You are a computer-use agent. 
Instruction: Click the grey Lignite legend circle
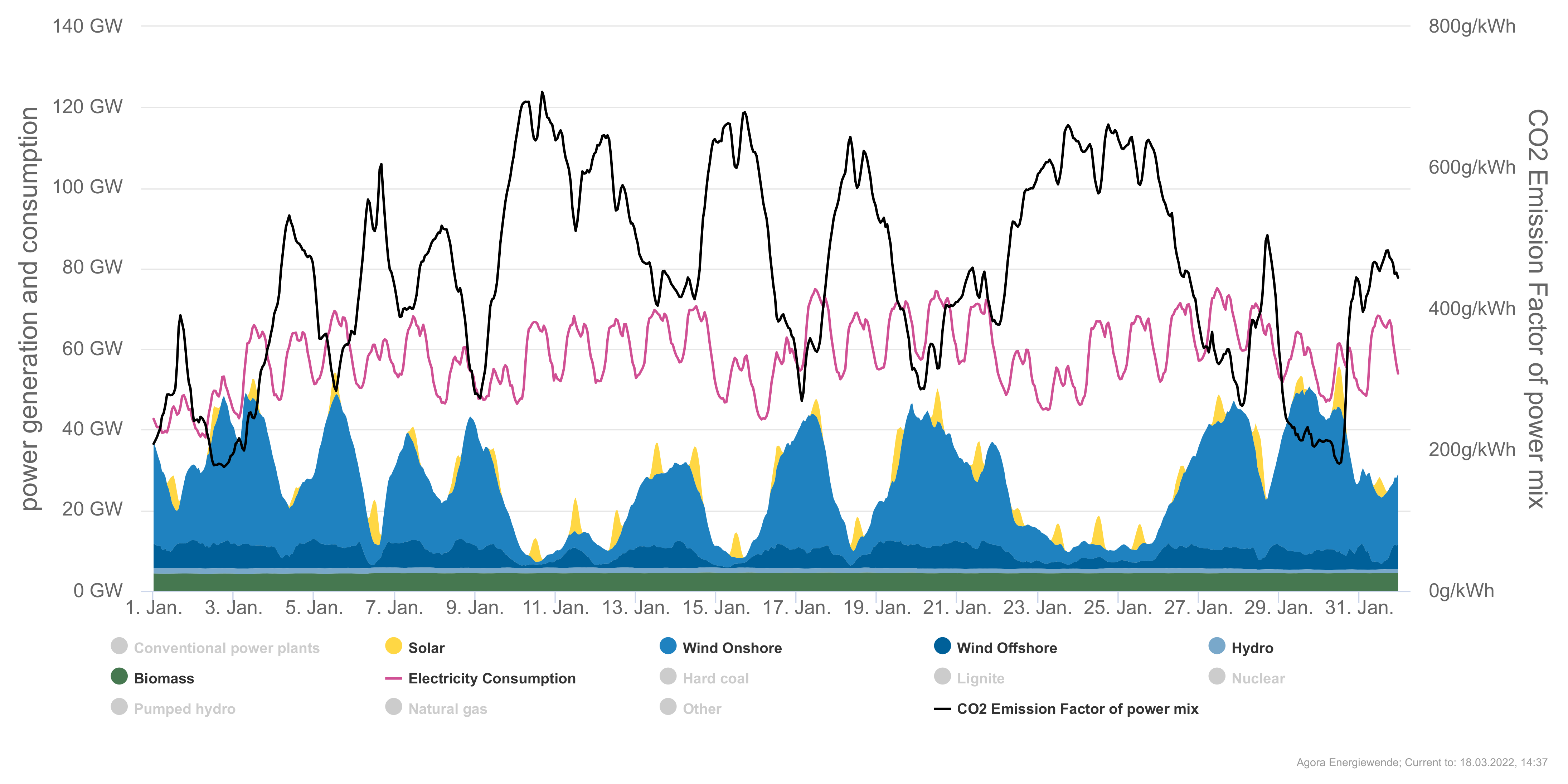[942, 676]
